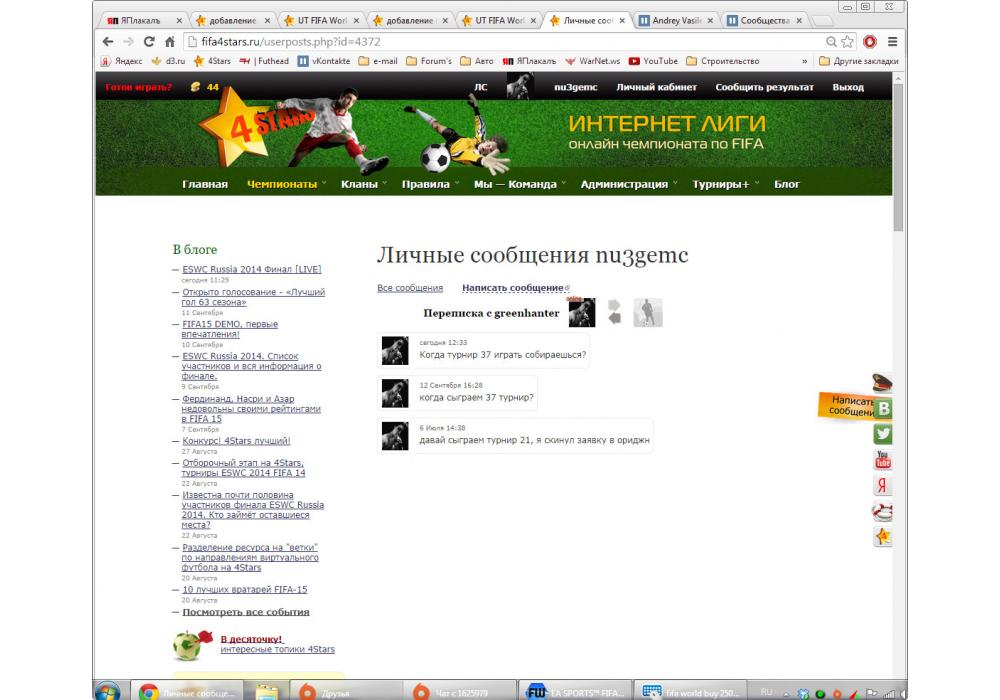Screen dimensions: 1000x700
Task: Expand the Чемпионаты navigation dropdown
Action: pyautogui.click(x=287, y=184)
